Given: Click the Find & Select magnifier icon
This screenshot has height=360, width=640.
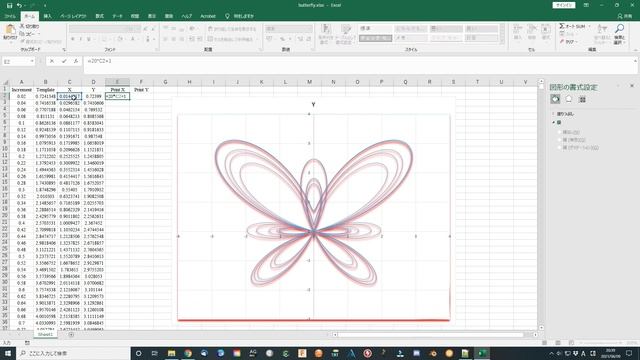Looking at the screenshot, I should [x=619, y=29].
